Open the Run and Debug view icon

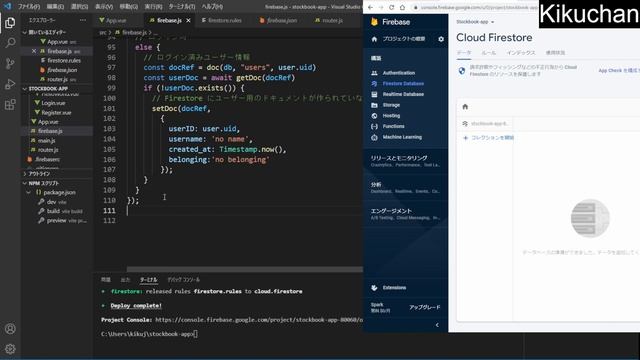(10, 84)
